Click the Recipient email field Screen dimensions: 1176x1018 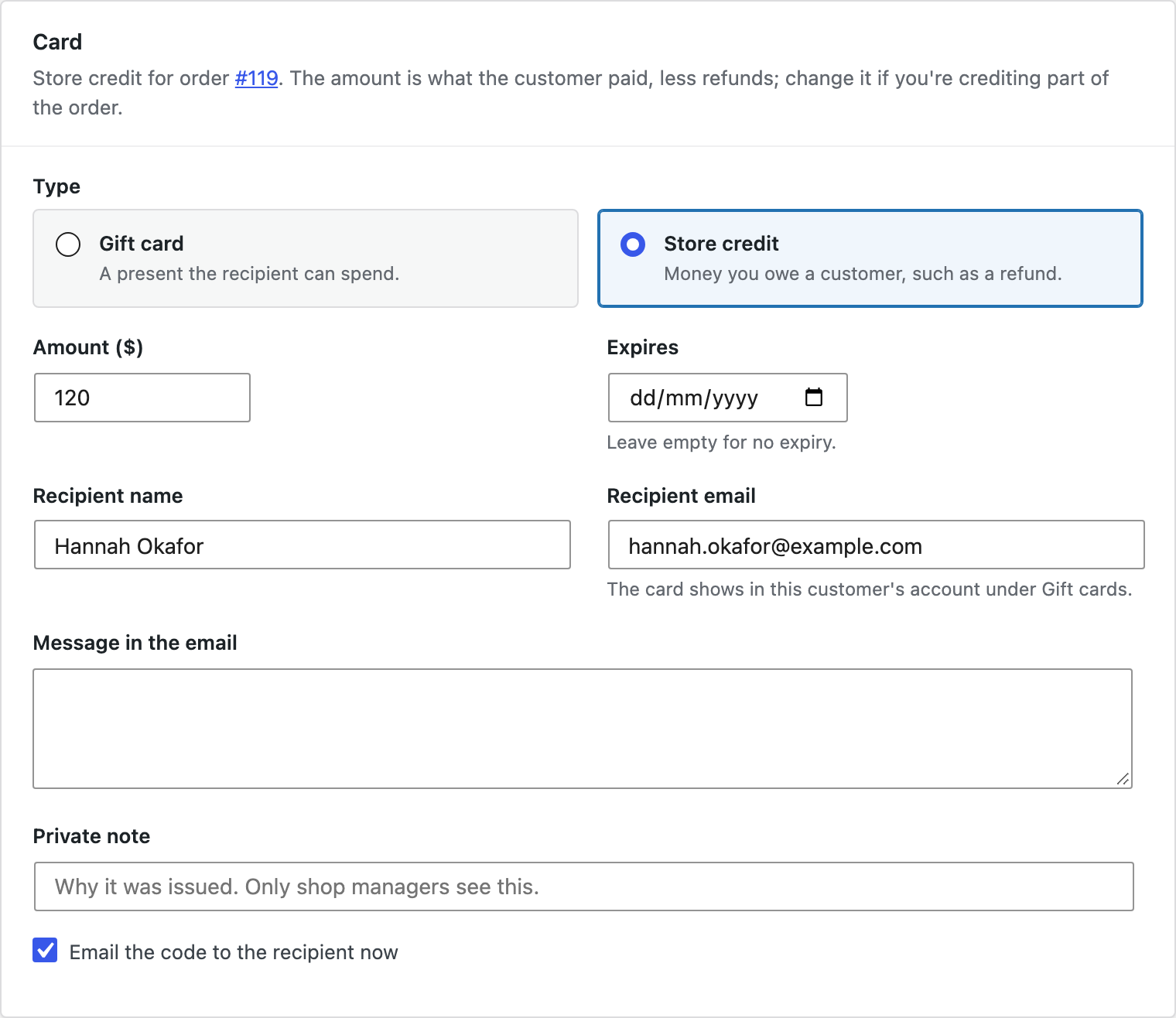(876, 545)
